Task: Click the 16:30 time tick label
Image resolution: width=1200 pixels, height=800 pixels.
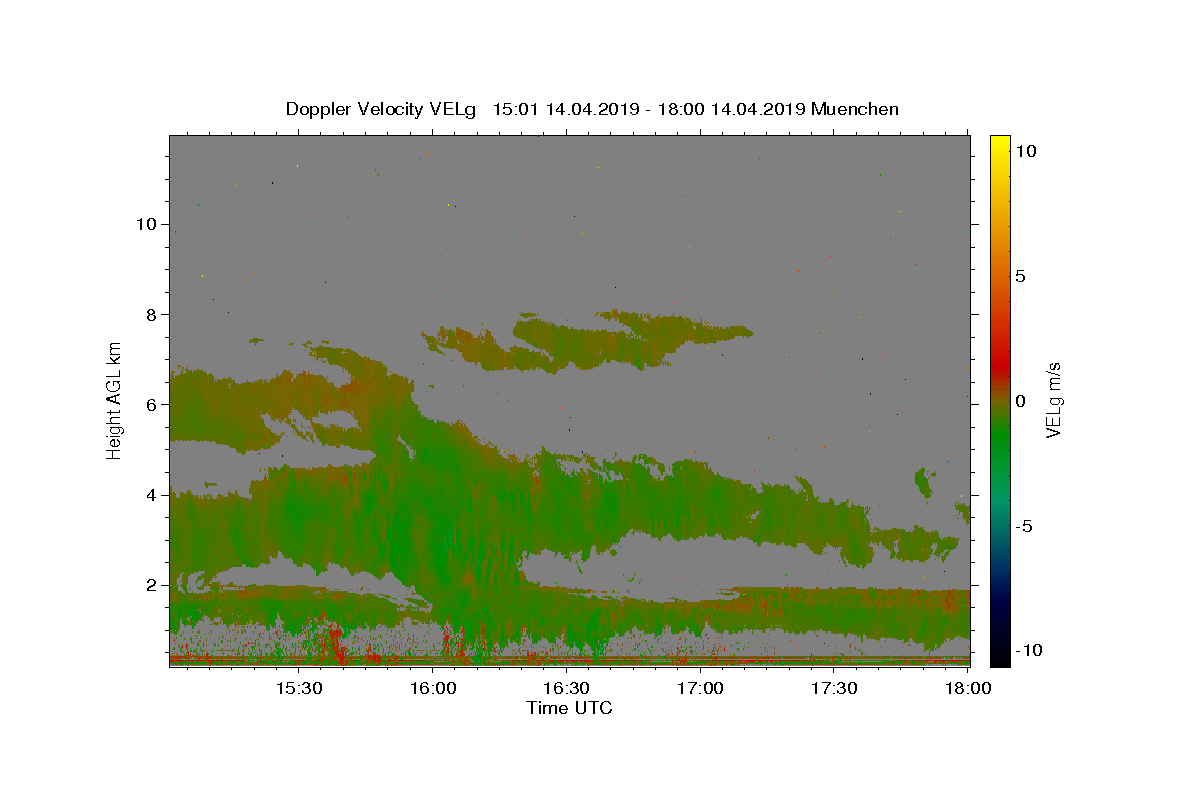Action: (x=566, y=688)
